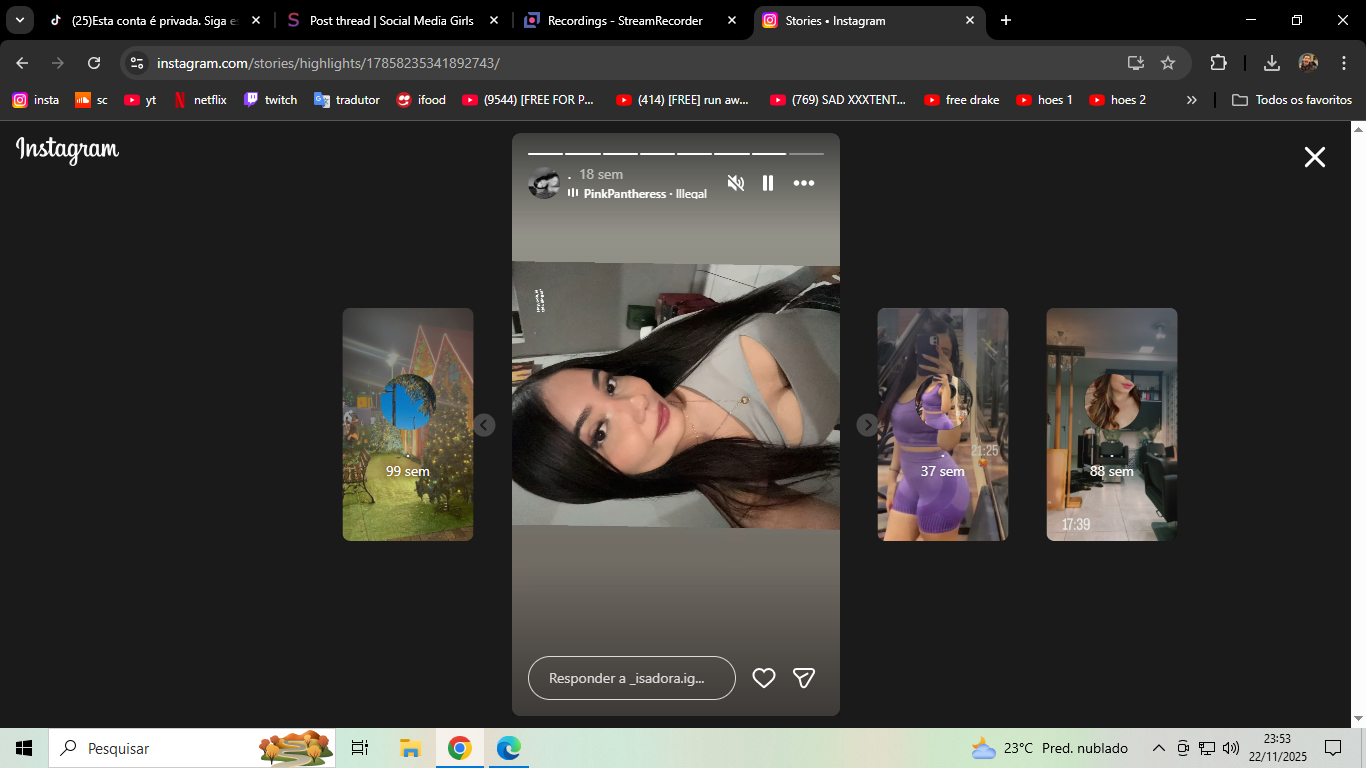Go to the previous story with left chevron

(x=484, y=425)
